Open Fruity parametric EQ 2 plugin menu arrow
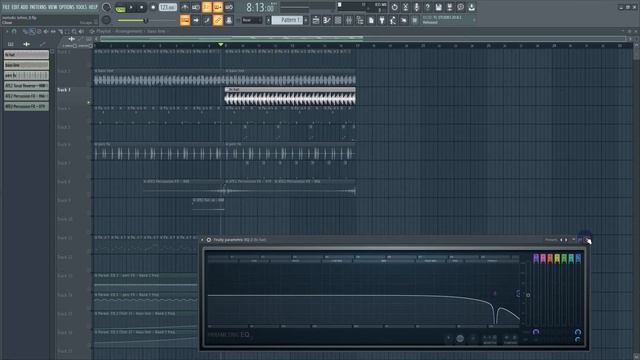Screen dimensions: 640x360 point(202,240)
